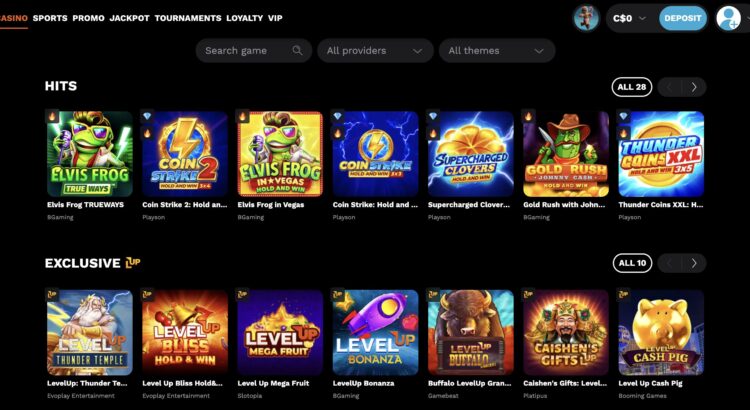Open the user profile icon
Image resolution: width=750 pixels, height=410 pixels.
tap(728, 19)
